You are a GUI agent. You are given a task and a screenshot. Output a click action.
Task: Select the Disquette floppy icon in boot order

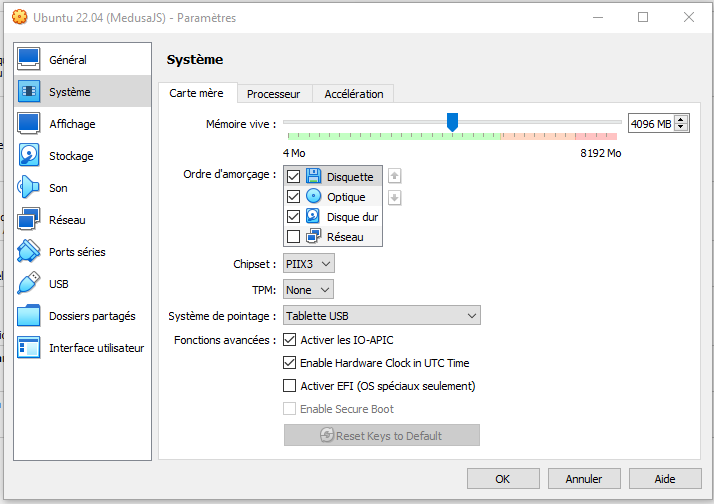[x=313, y=176]
